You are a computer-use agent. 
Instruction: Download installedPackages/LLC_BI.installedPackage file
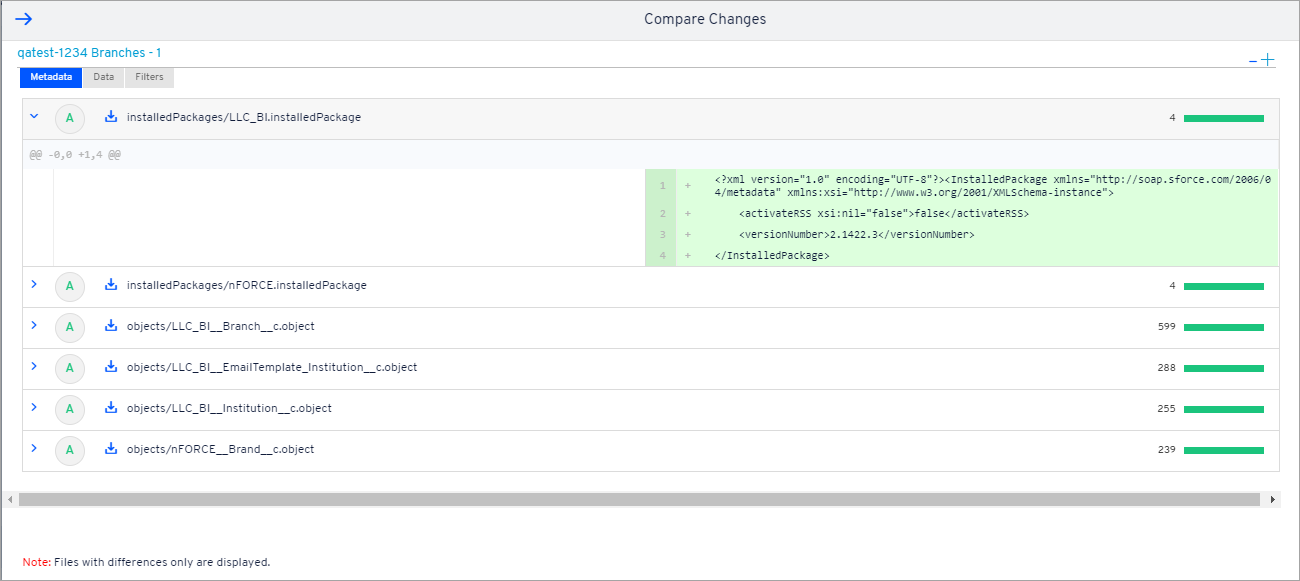pyautogui.click(x=109, y=117)
